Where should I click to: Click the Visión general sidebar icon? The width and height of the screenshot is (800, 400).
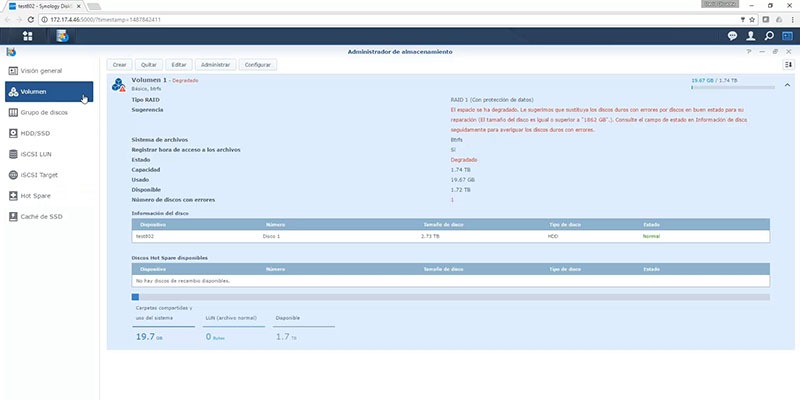coord(13,71)
